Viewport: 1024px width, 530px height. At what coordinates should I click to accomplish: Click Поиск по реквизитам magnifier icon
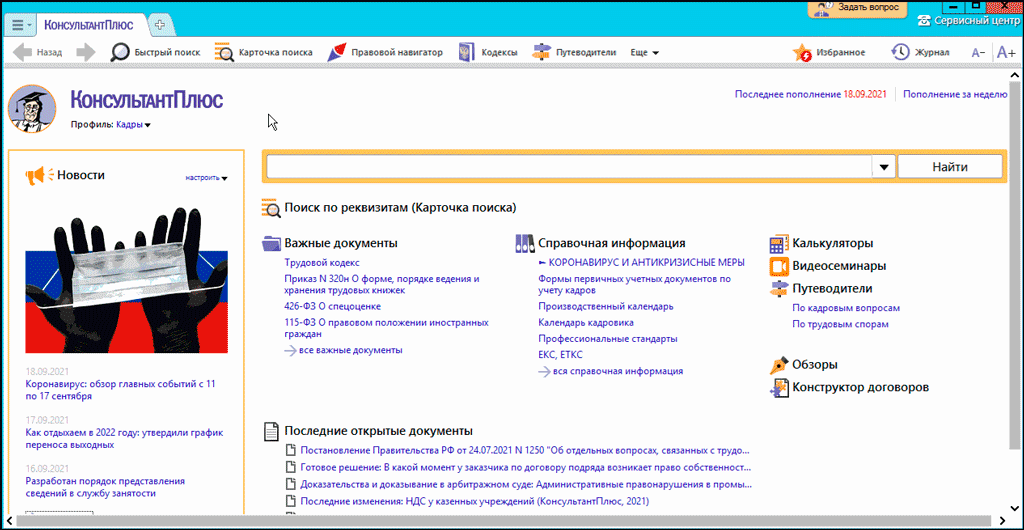(271, 208)
